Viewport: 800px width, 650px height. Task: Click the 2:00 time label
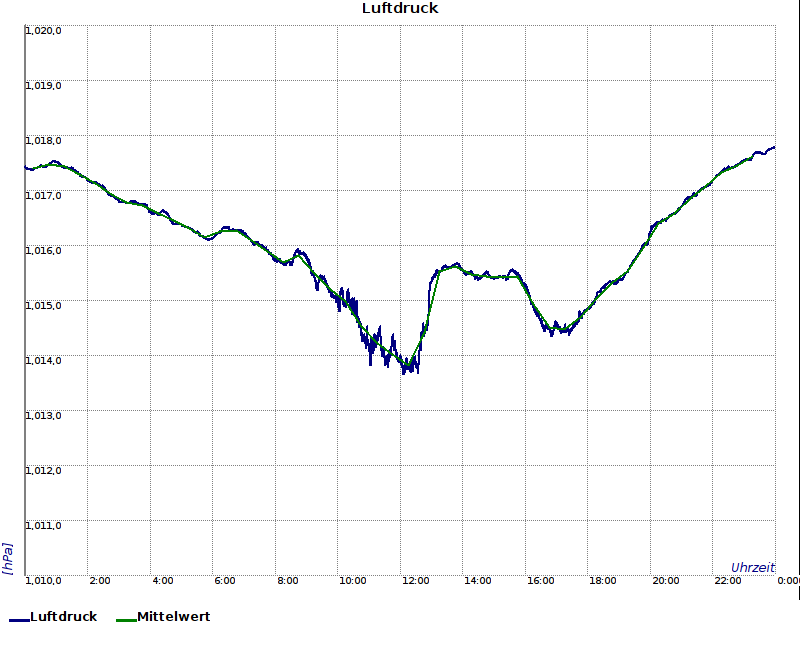[x=99, y=581]
